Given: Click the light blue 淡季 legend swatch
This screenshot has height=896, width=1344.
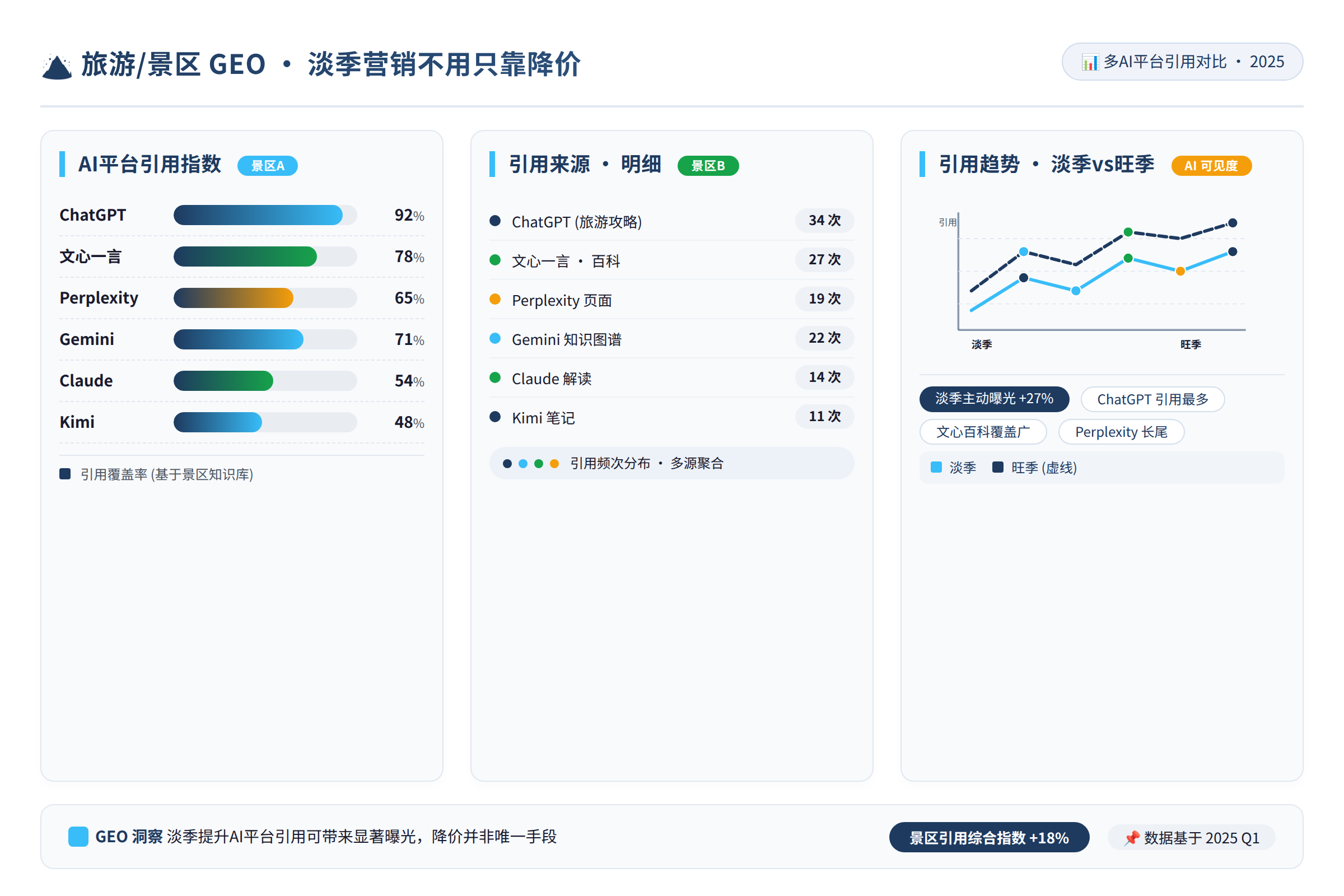Looking at the screenshot, I should 936,468.
